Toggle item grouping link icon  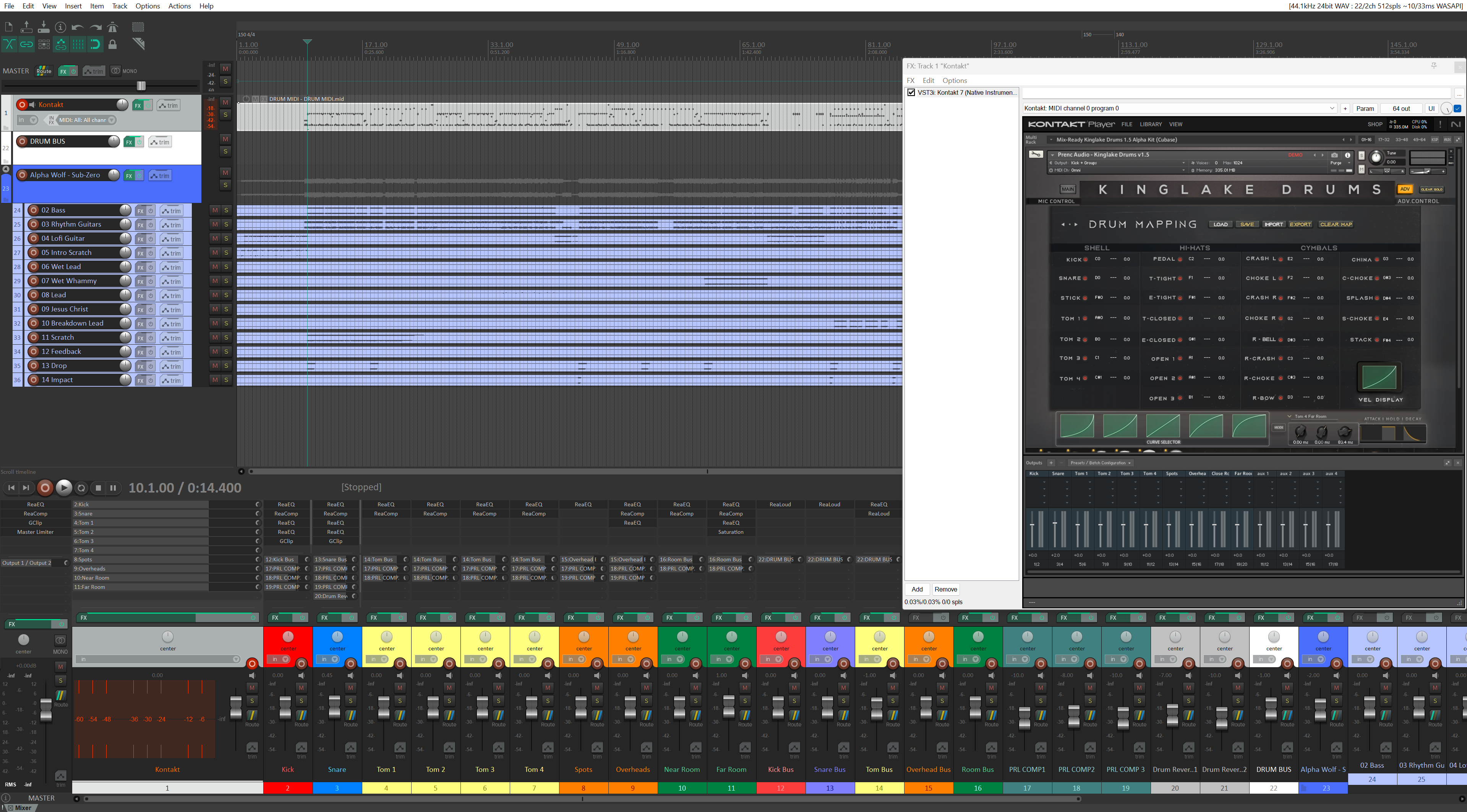(x=26, y=44)
